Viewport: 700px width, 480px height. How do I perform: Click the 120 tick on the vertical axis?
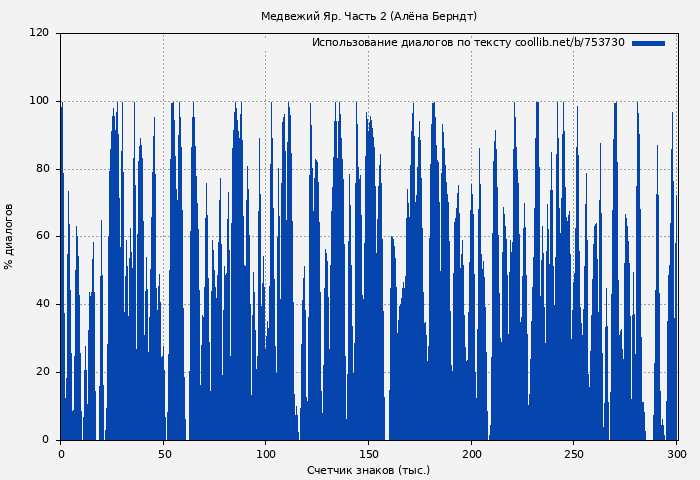(39, 33)
